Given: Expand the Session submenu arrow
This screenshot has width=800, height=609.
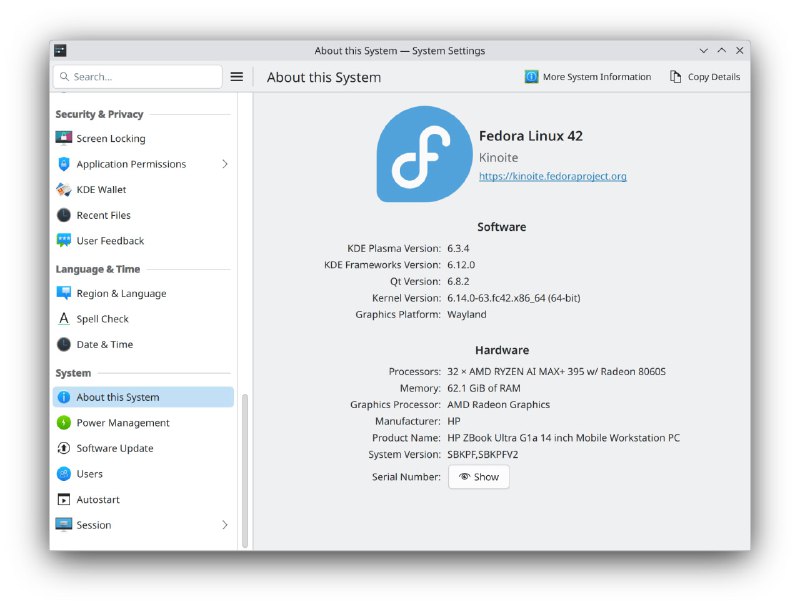Looking at the screenshot, I should pyautogui.click(x=225, y=525).
